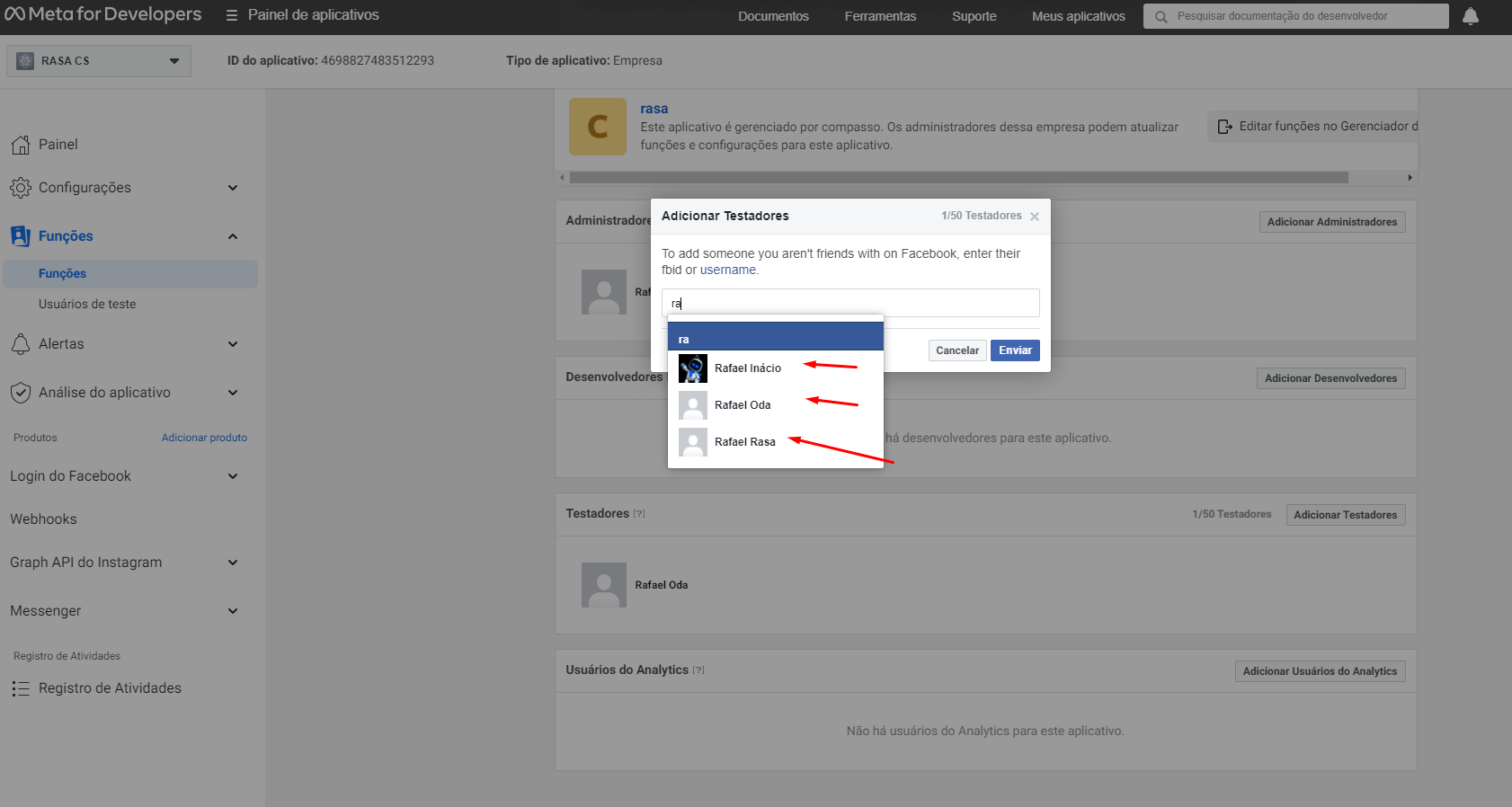The image size is (1512, 807).
Task: Click the horizontal scrollbar left arrow
Action: [563, 178]
